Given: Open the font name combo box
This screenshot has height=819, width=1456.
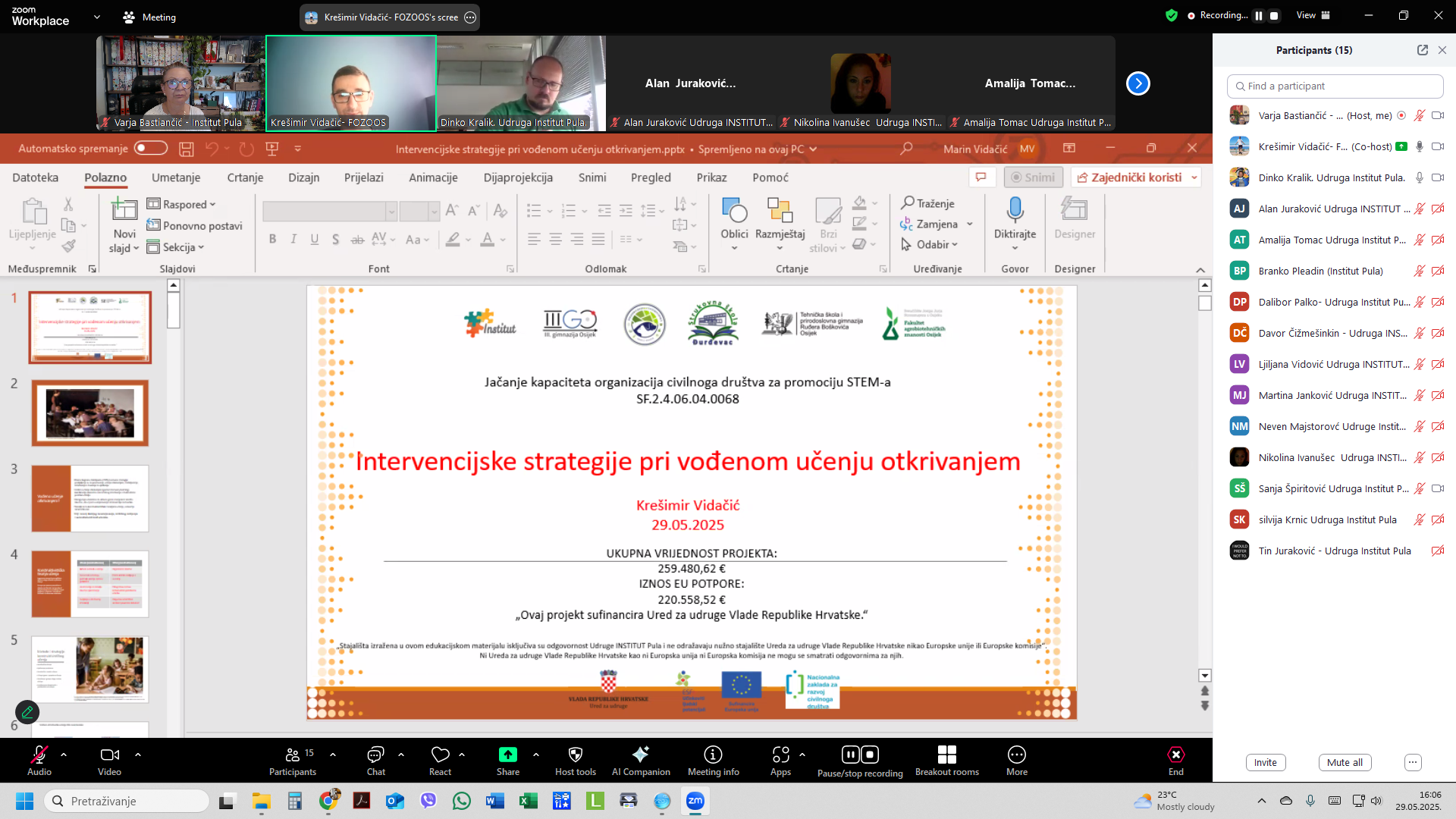Looking at the screenshot, I should pyautogui.click(x=330, y=211).
